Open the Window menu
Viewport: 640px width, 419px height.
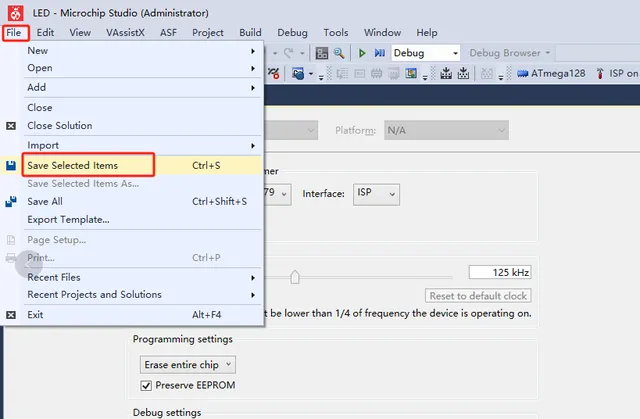(382, 33)
